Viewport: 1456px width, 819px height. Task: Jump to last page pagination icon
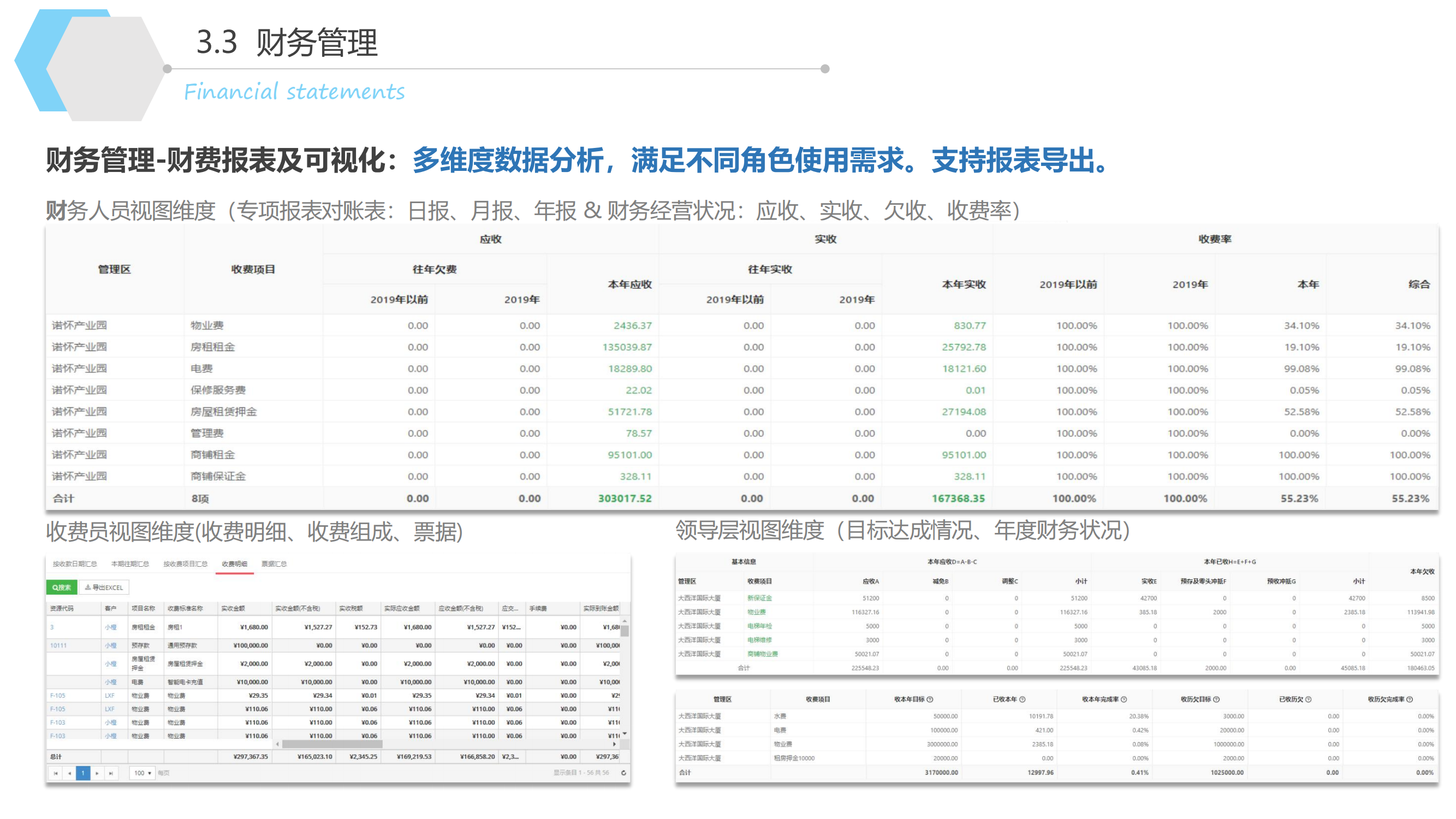tap(111, 773)
